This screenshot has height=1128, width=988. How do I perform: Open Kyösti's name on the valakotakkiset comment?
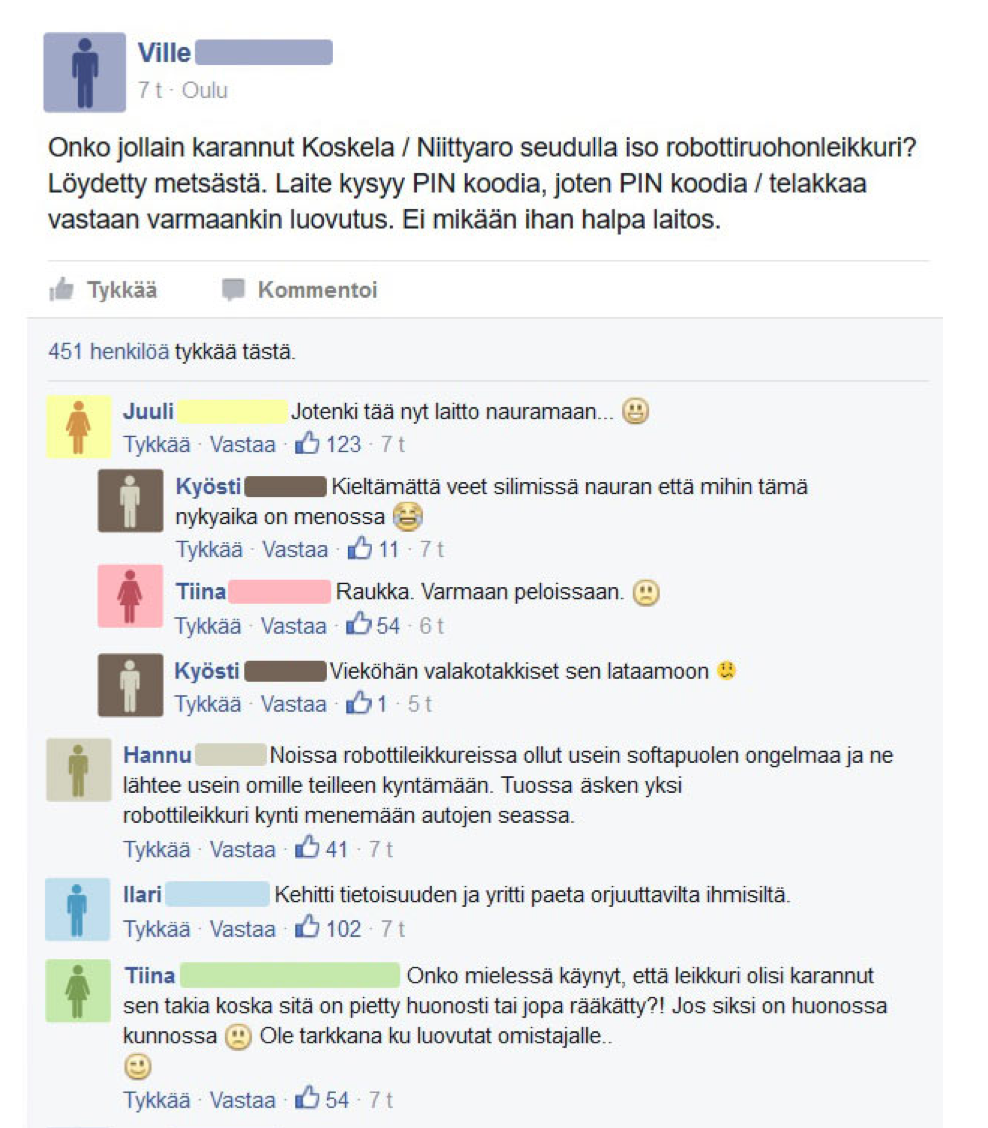coord(207,670)
